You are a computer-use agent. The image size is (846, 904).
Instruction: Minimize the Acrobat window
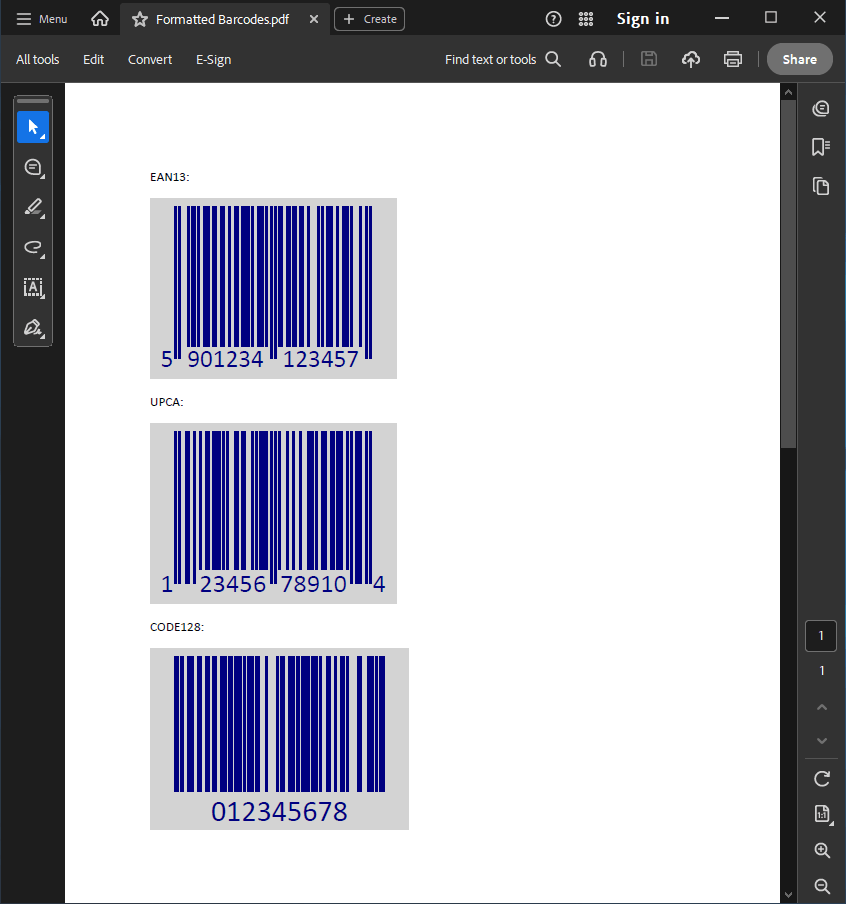coord(722,18)
